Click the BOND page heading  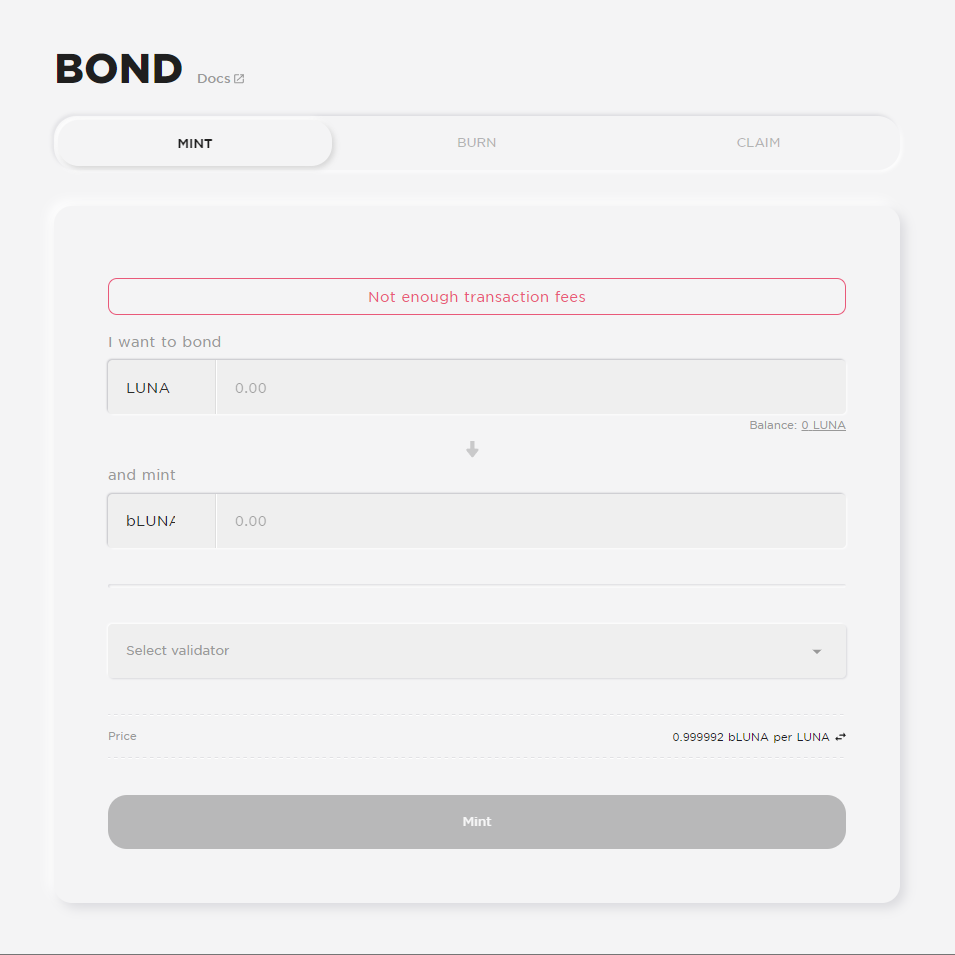tap(119, 68)
